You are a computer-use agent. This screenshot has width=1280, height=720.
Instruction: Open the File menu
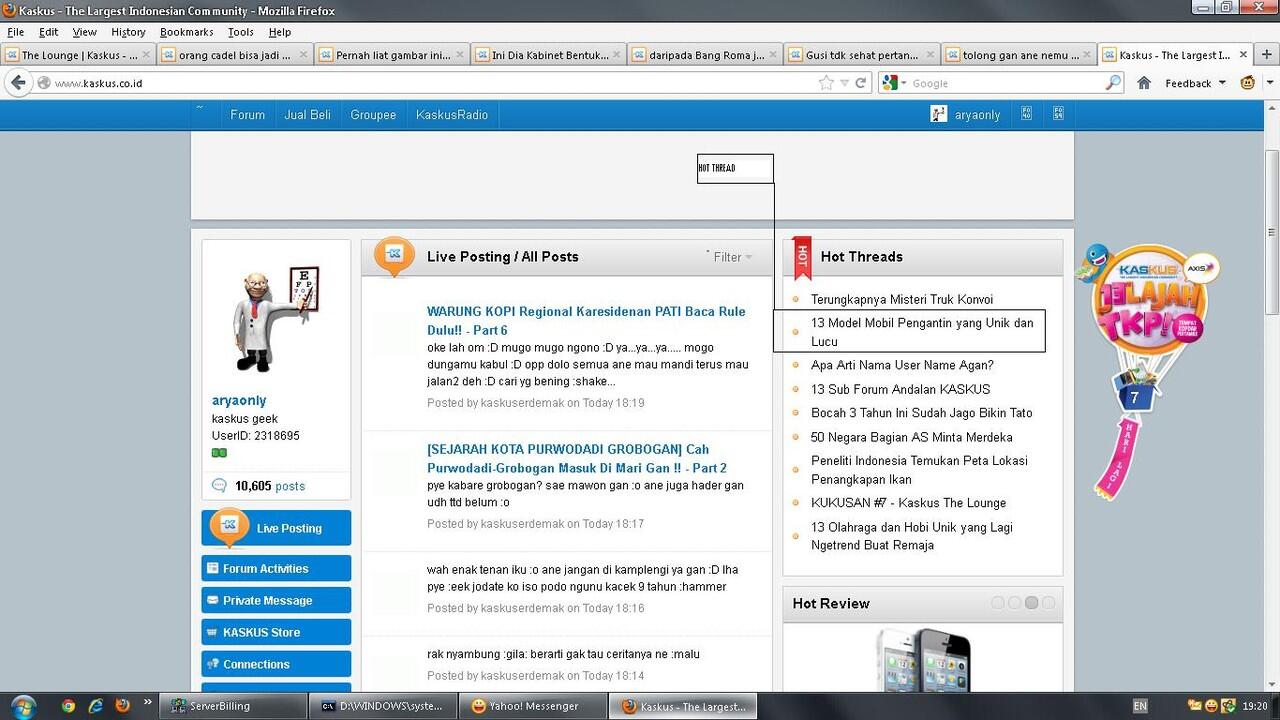[16, 32]
